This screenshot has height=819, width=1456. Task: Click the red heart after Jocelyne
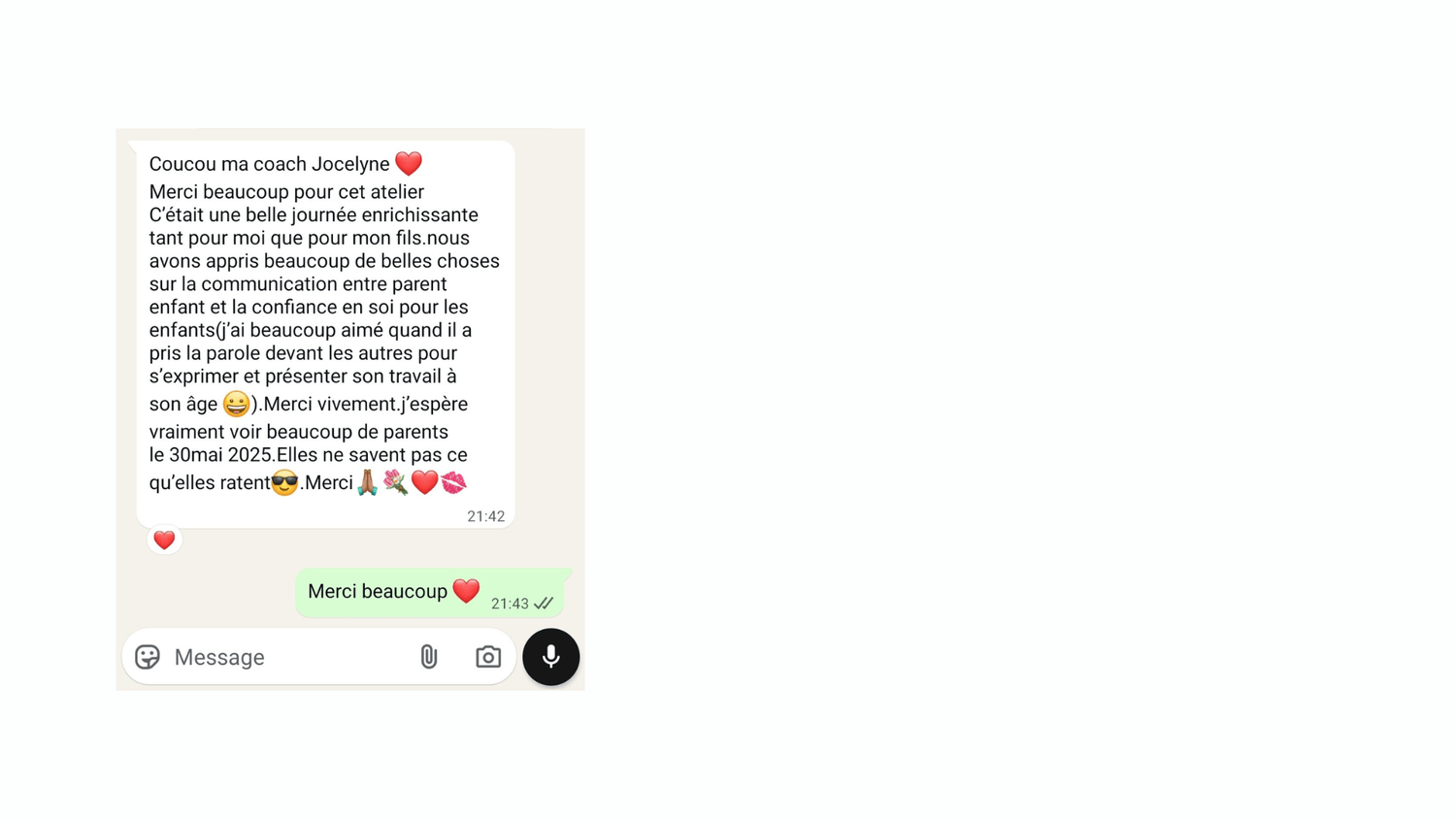pyautogui.click(x=409, y=163)
